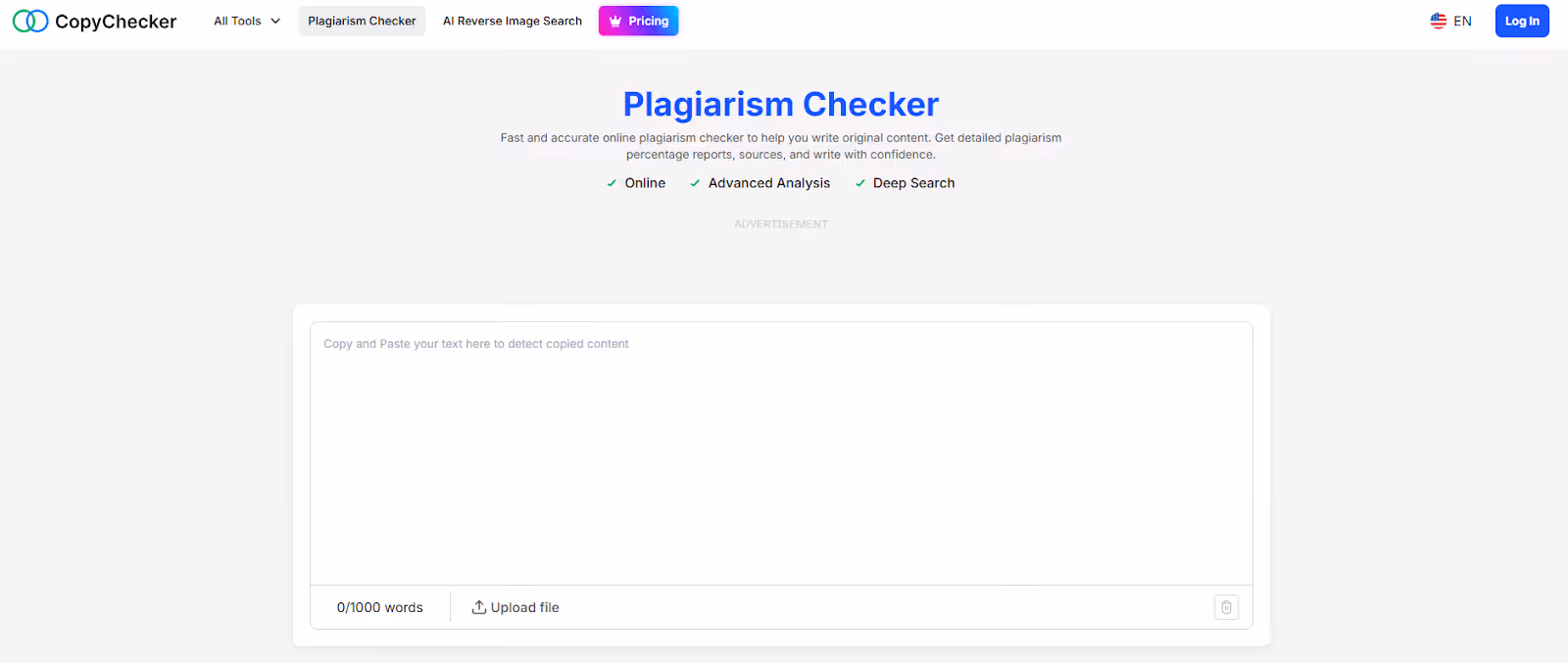1568x663 pixels.
Task: Click inside the plagiarism text input area
Action: click(x=781, y=450)
